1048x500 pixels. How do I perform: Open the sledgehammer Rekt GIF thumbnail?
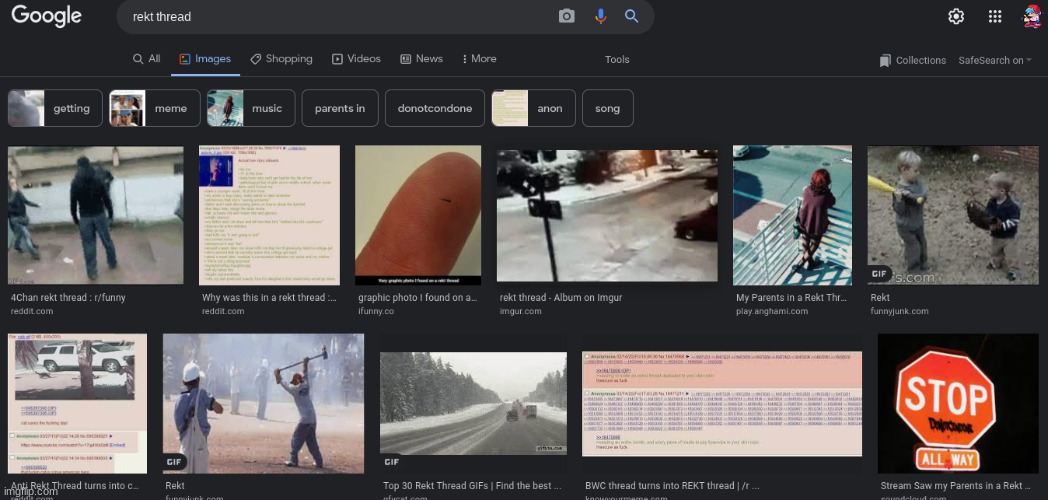click(x=263, y=404)
